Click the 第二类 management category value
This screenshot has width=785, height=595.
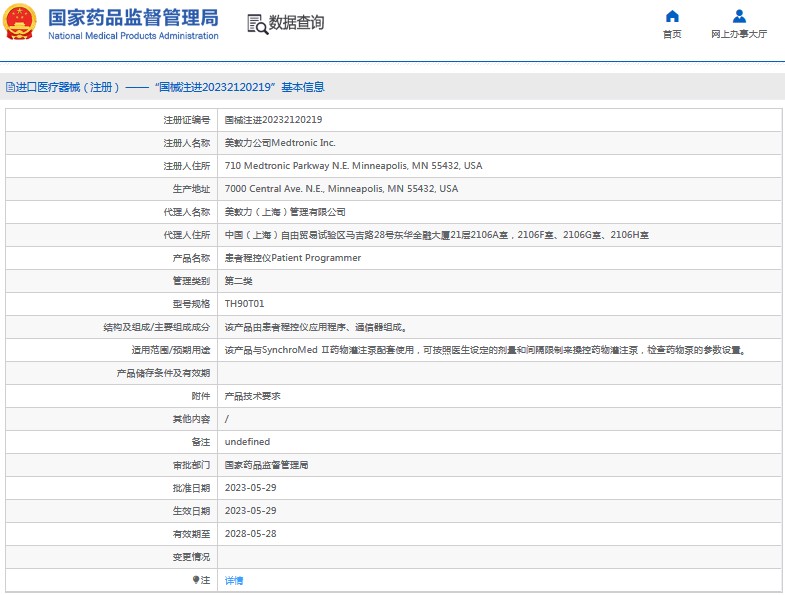[239, 281]
